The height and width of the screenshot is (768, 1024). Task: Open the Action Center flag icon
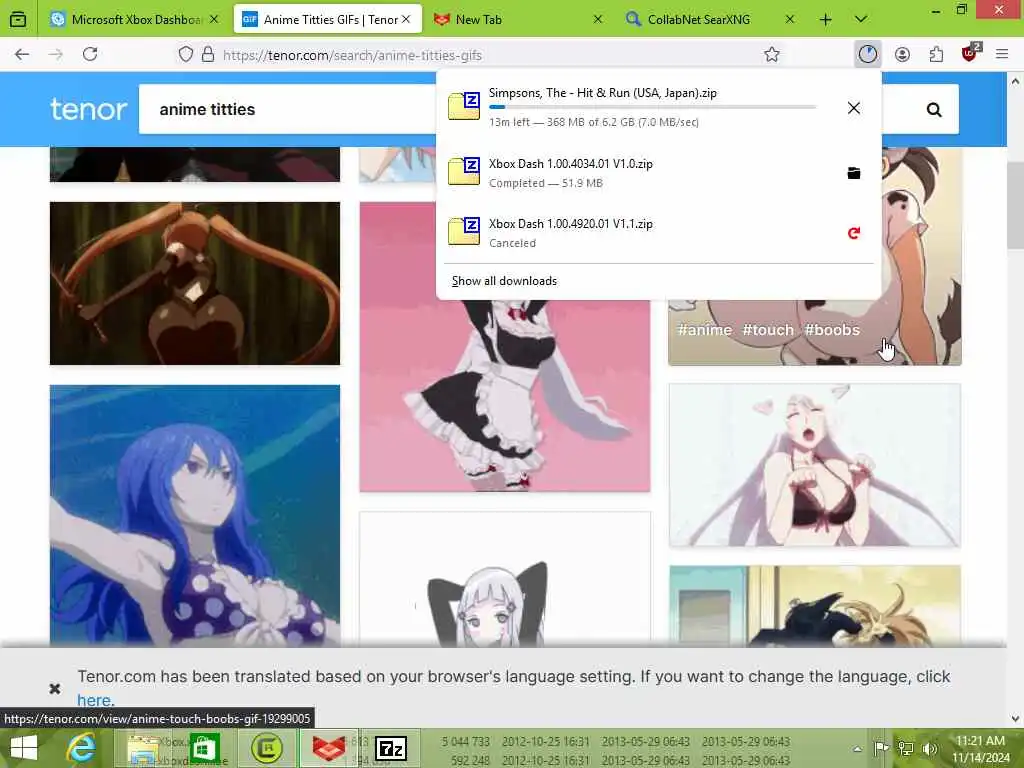click(x=881, y=748)
